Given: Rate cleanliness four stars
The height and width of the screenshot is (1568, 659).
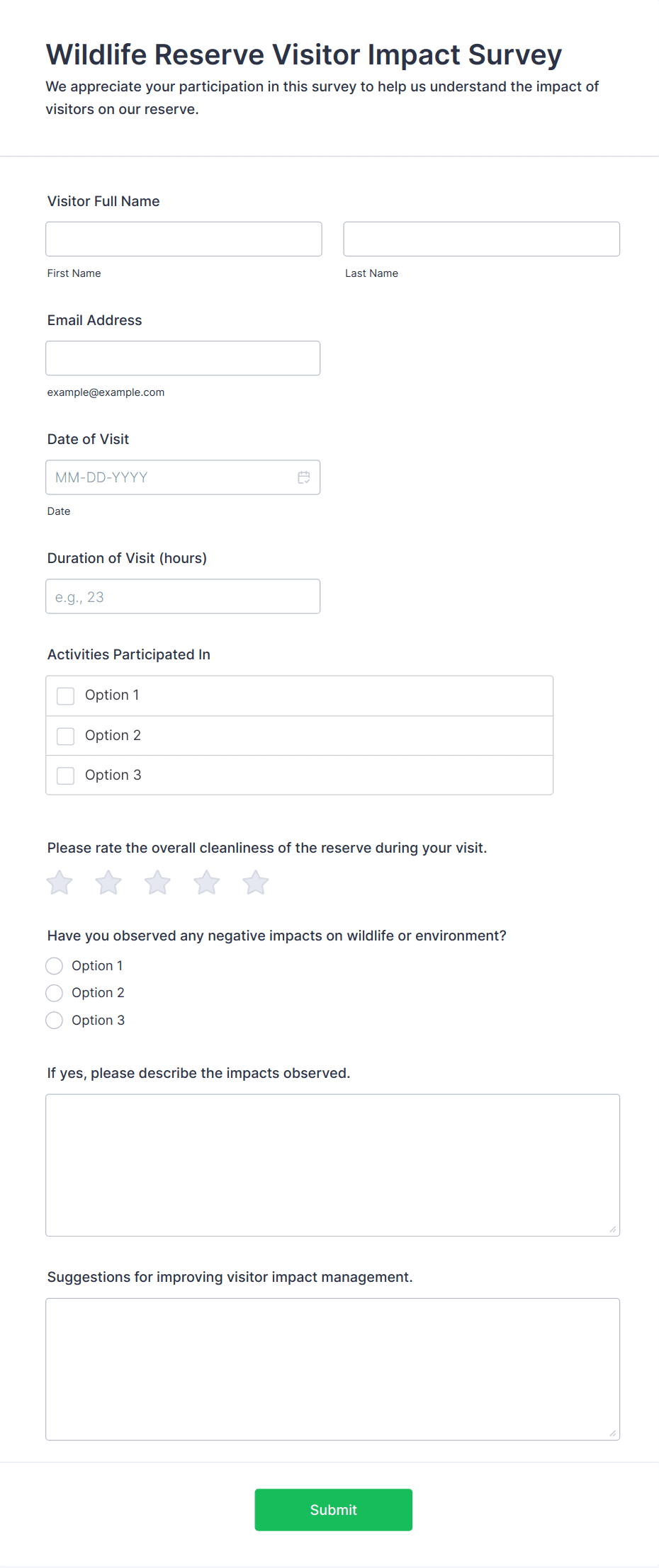Looking at the screenshot, I should (207, 882).
